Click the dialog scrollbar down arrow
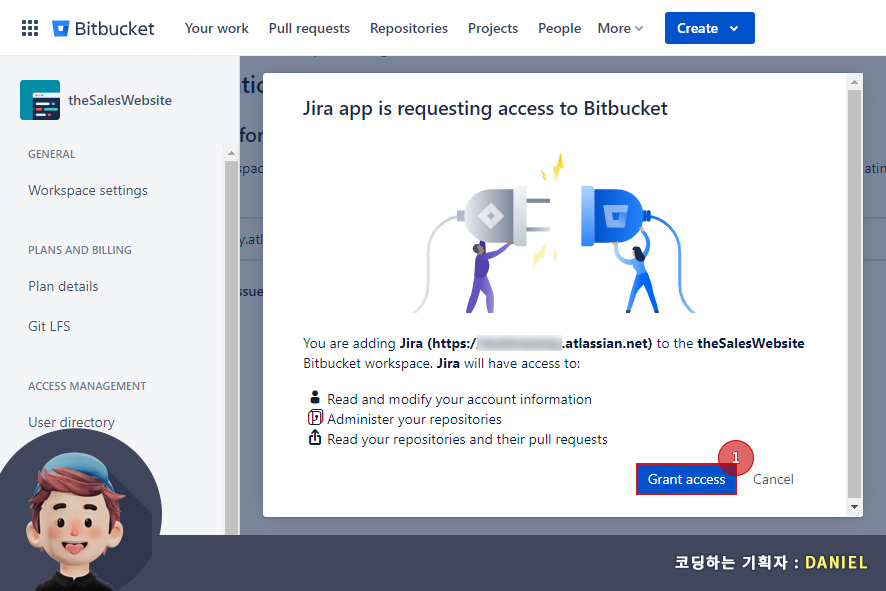Viewport: 886px width, 591px height. coord(854,507)
